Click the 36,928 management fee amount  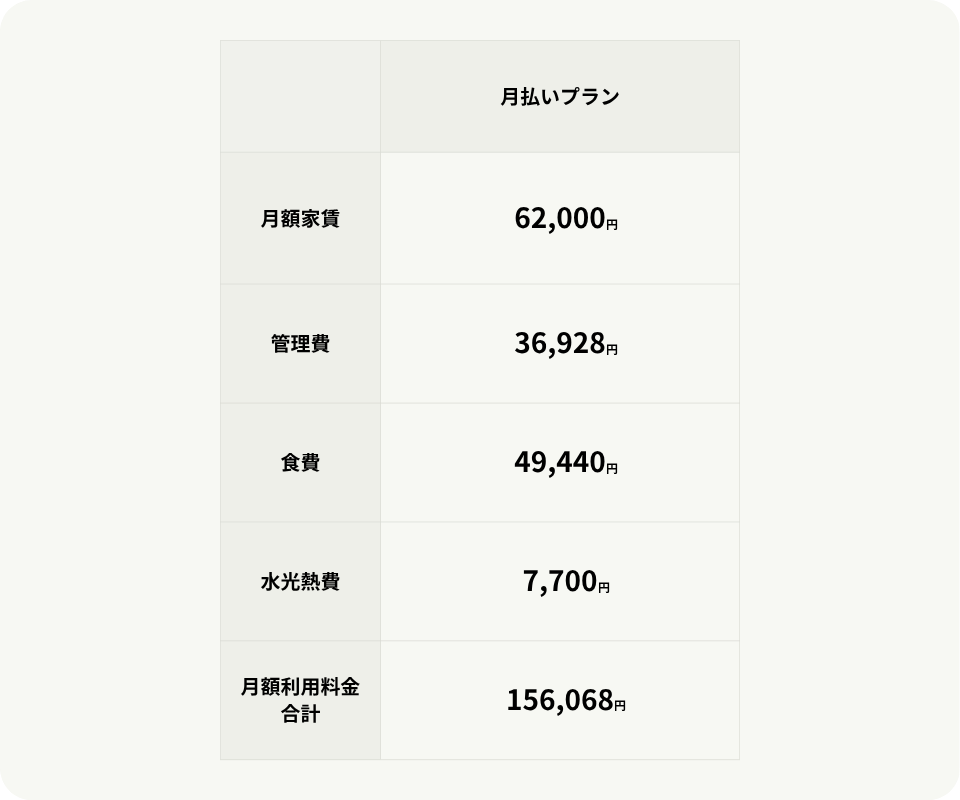tap(559, 344)
